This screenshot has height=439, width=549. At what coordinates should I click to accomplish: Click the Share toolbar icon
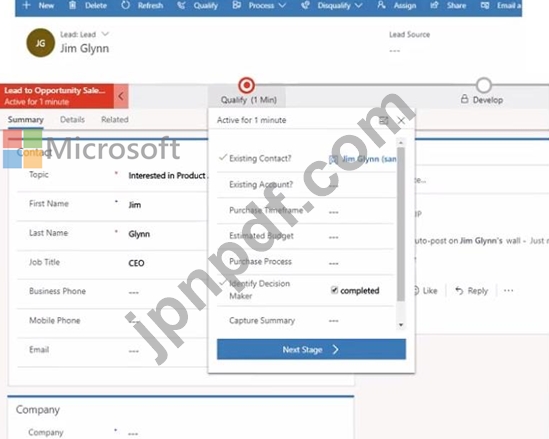pos(434,5)
